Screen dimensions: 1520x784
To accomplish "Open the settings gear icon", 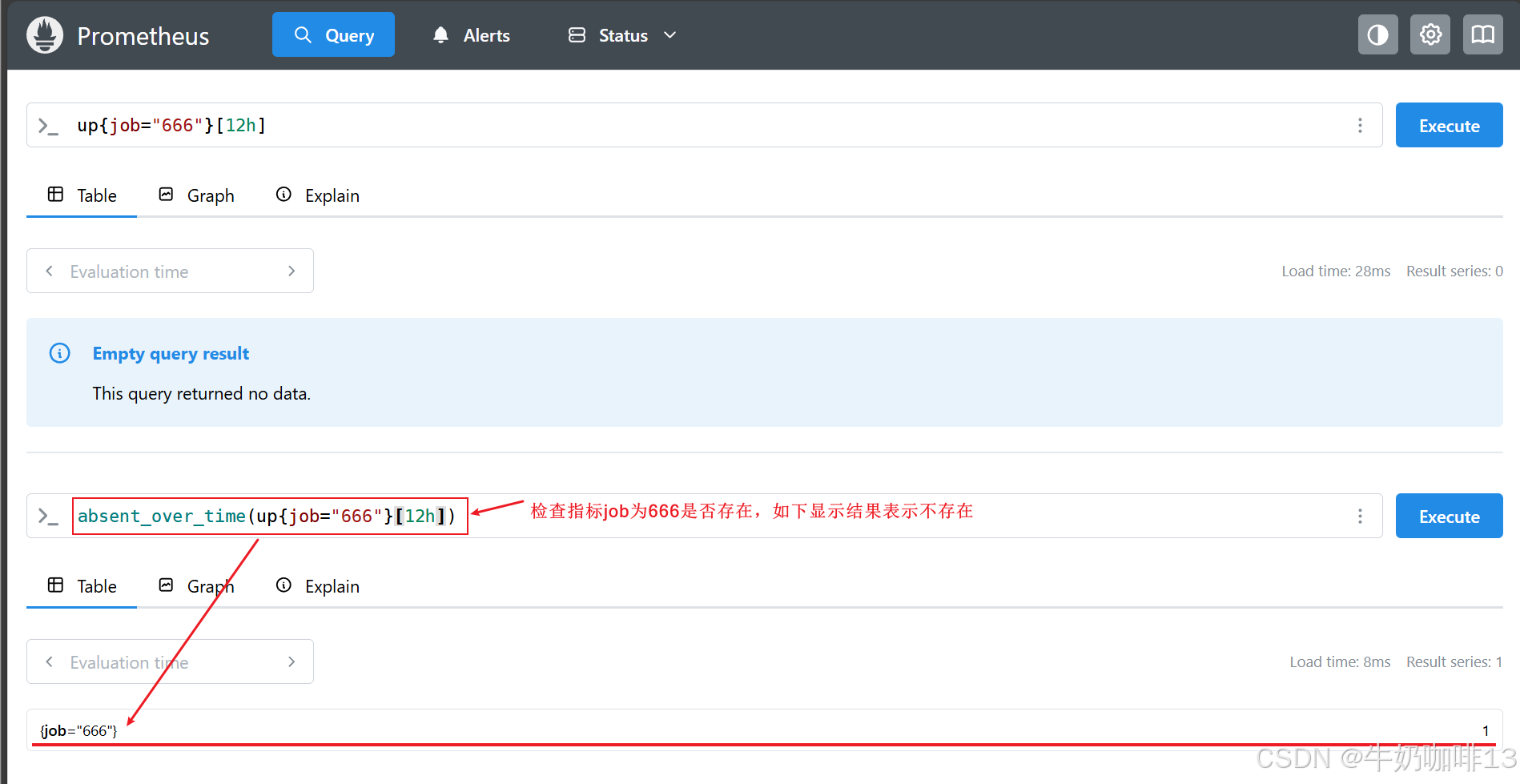I will 1430,35.
